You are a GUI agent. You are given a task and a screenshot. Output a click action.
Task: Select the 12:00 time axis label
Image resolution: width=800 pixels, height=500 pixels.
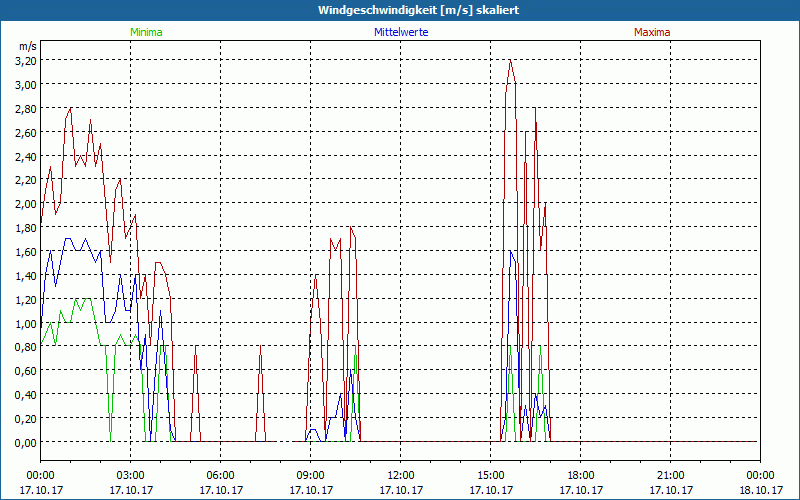point(400,475)
